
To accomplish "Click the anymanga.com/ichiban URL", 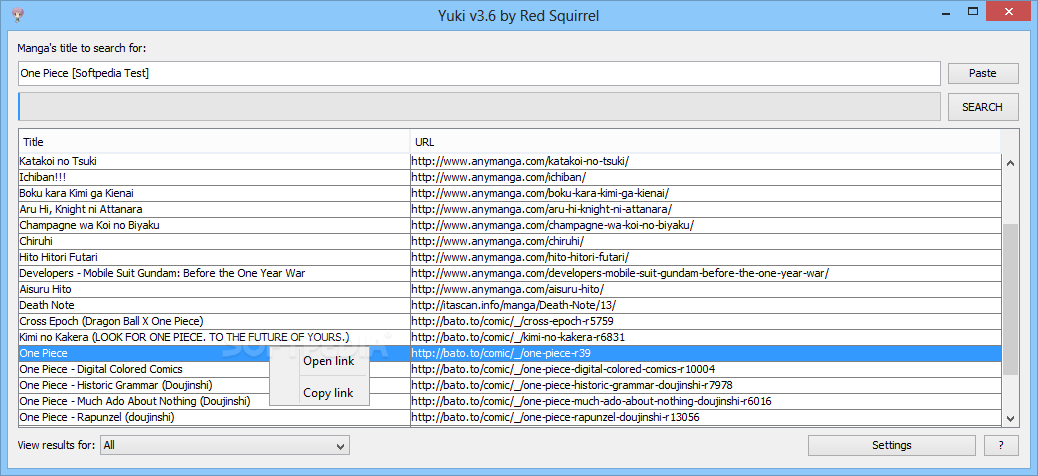I will click(x=498, y=177).
